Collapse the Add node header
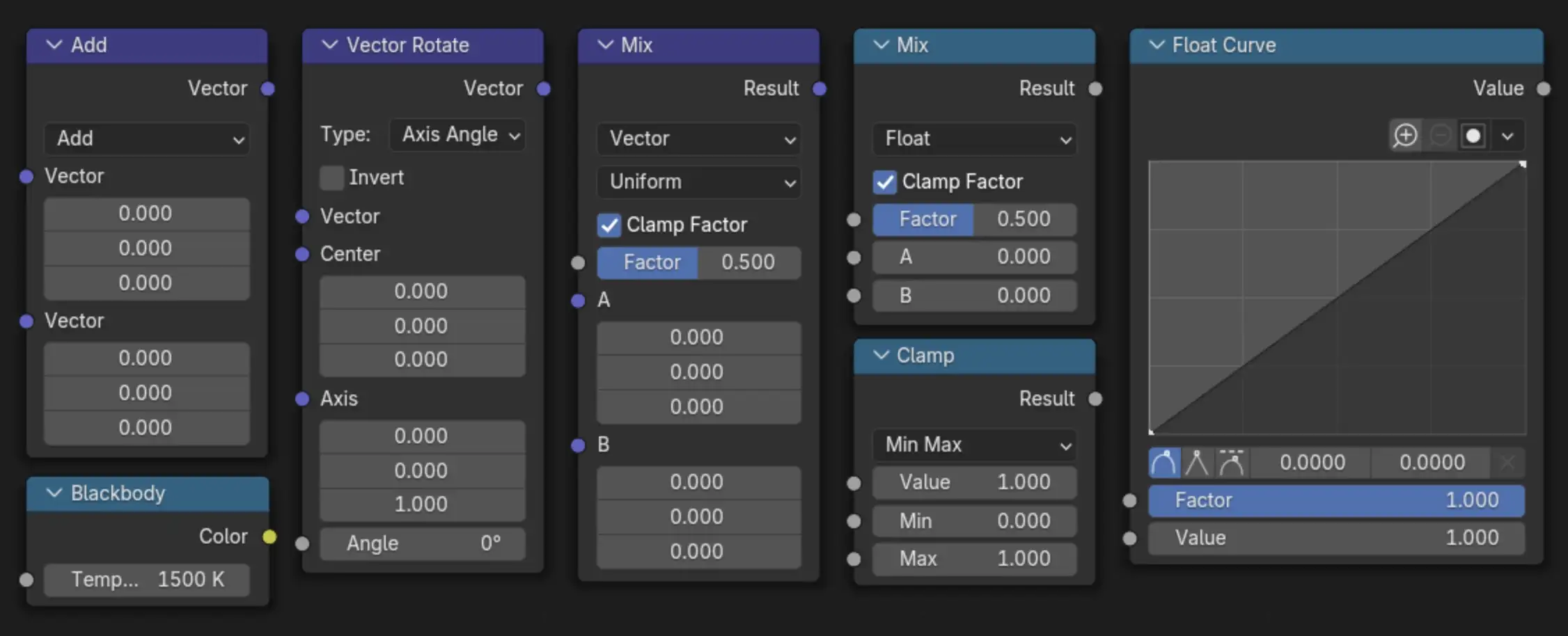The height and width of the screenshot is (636, 1568). click(53, 45)
